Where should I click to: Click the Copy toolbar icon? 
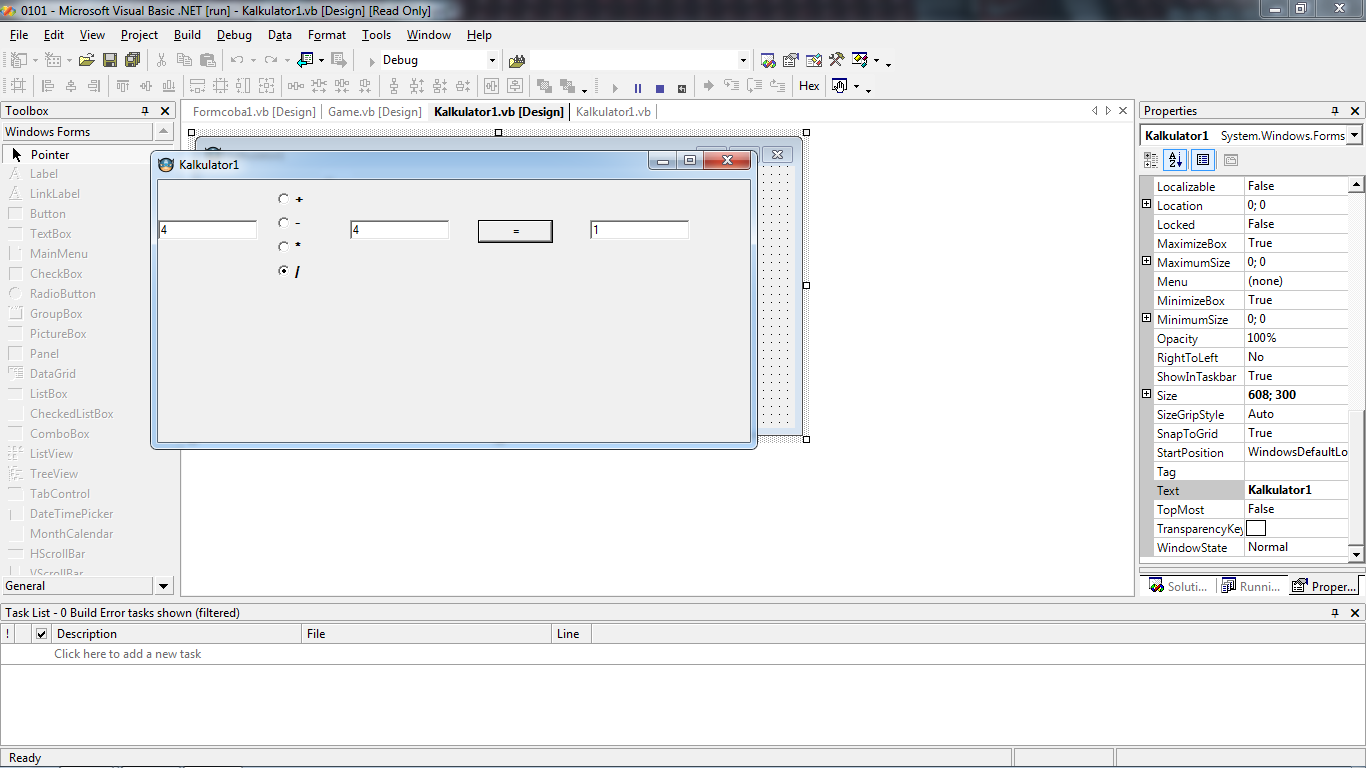[185, 60]
